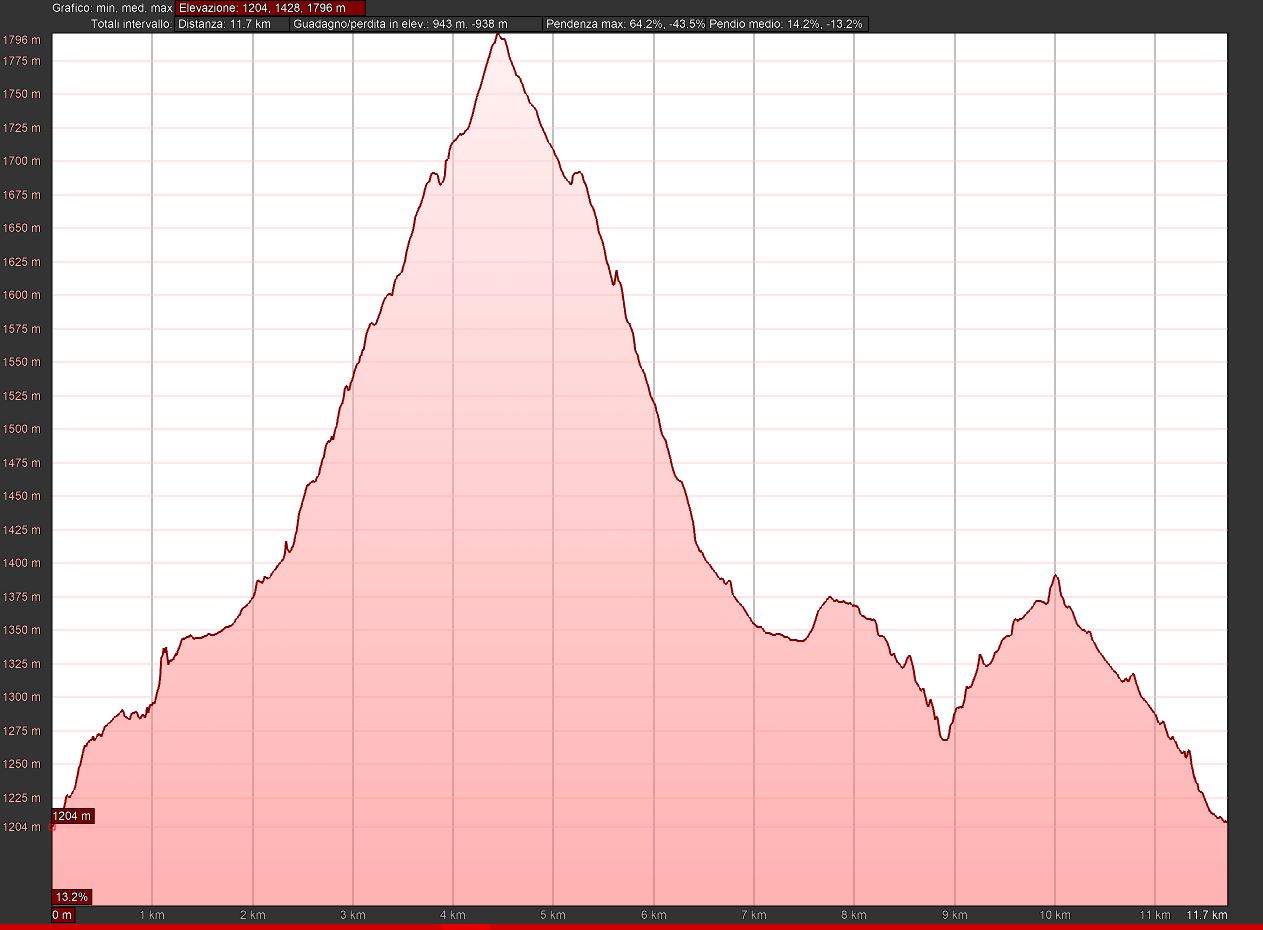1263x930 pixels.
Task: Click the 1796 m top elevation axis label
Action: (x=22, y=40)
